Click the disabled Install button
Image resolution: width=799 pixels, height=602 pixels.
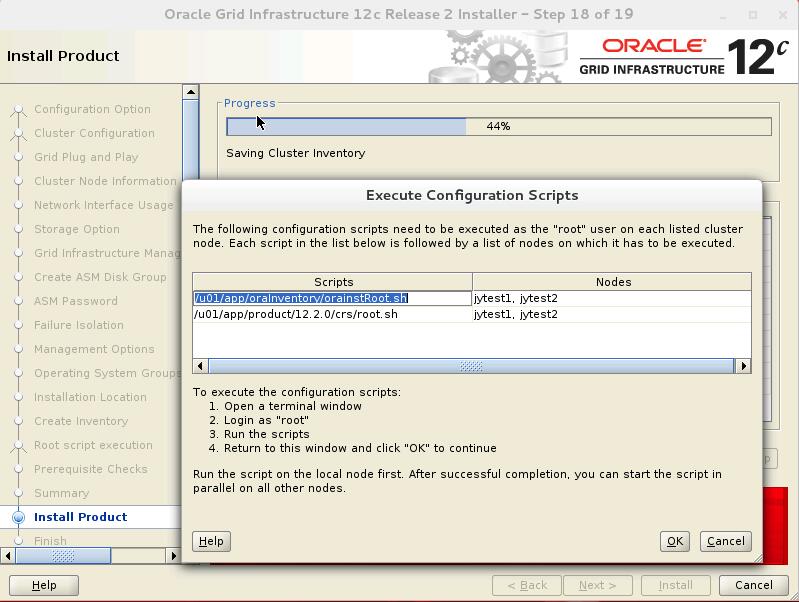click(675, 585)
